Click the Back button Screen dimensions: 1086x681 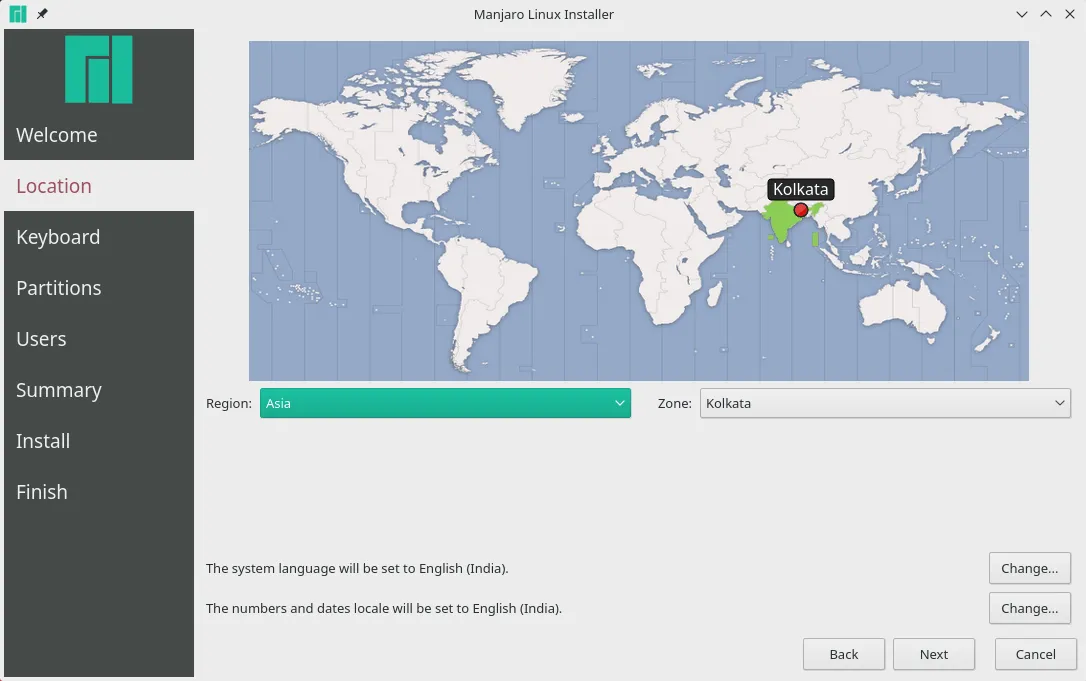pyautogui.click(x=844, y=654)
